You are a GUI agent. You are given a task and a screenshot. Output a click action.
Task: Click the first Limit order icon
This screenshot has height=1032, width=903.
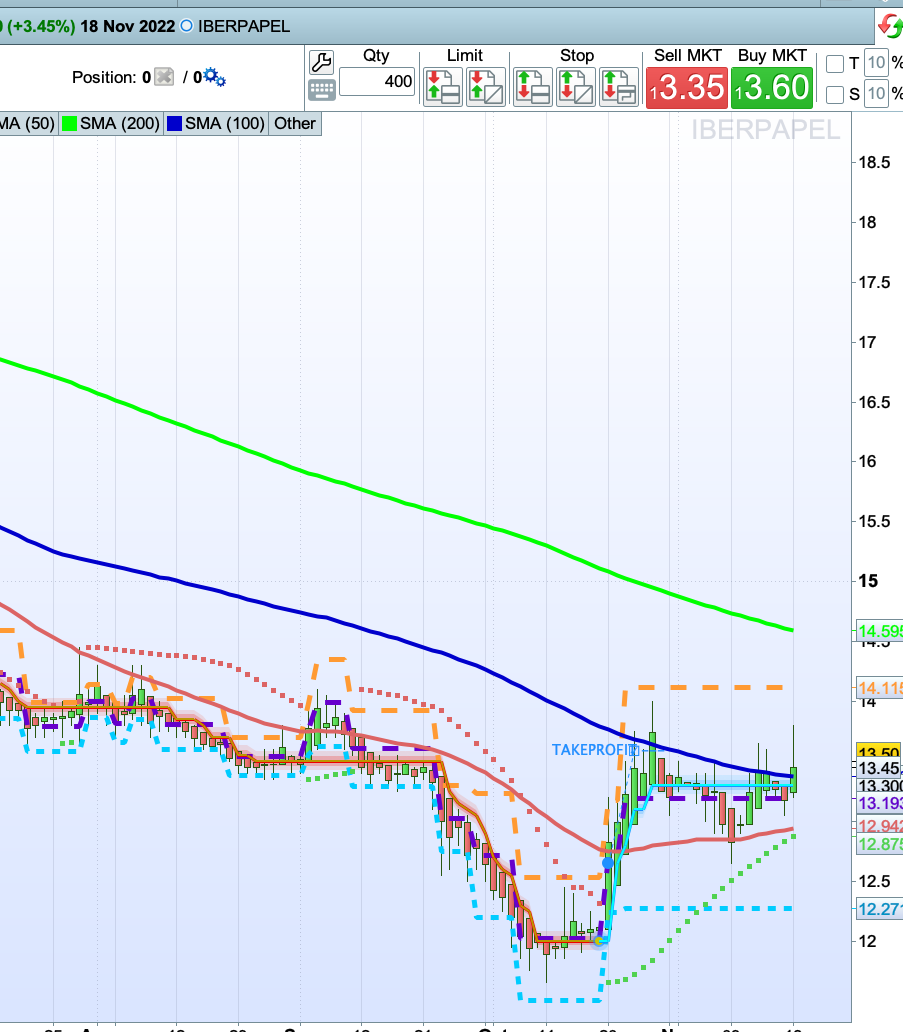click(x=443, y=87)
